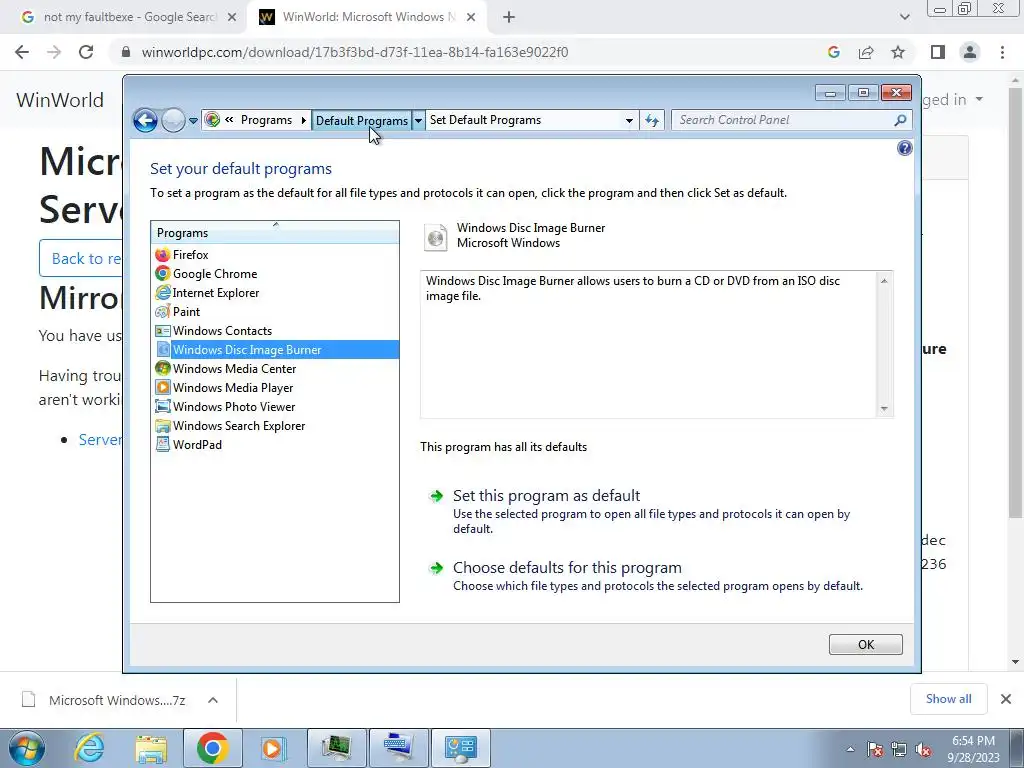
Task: Click the Forward arrow in Control Panel window
Action: [x=173, y=120]
